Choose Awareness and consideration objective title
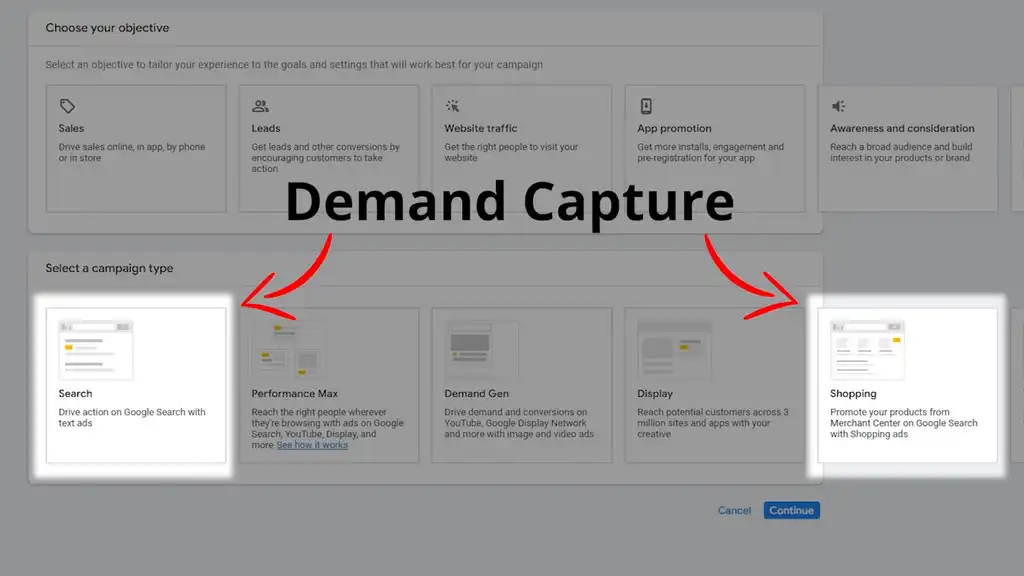The height and width of the screenshot is (576, 1024). (x=902, y=128)
